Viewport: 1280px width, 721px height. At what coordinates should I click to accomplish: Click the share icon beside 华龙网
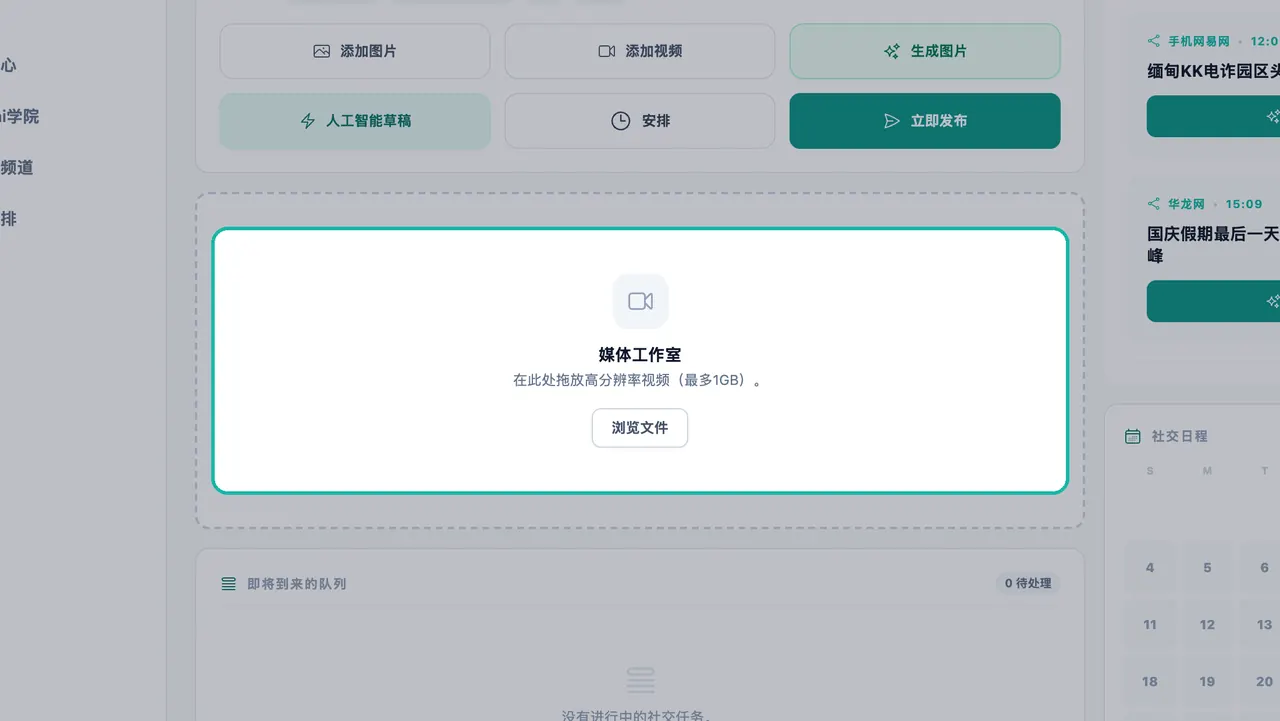[x=1154, y=203]
